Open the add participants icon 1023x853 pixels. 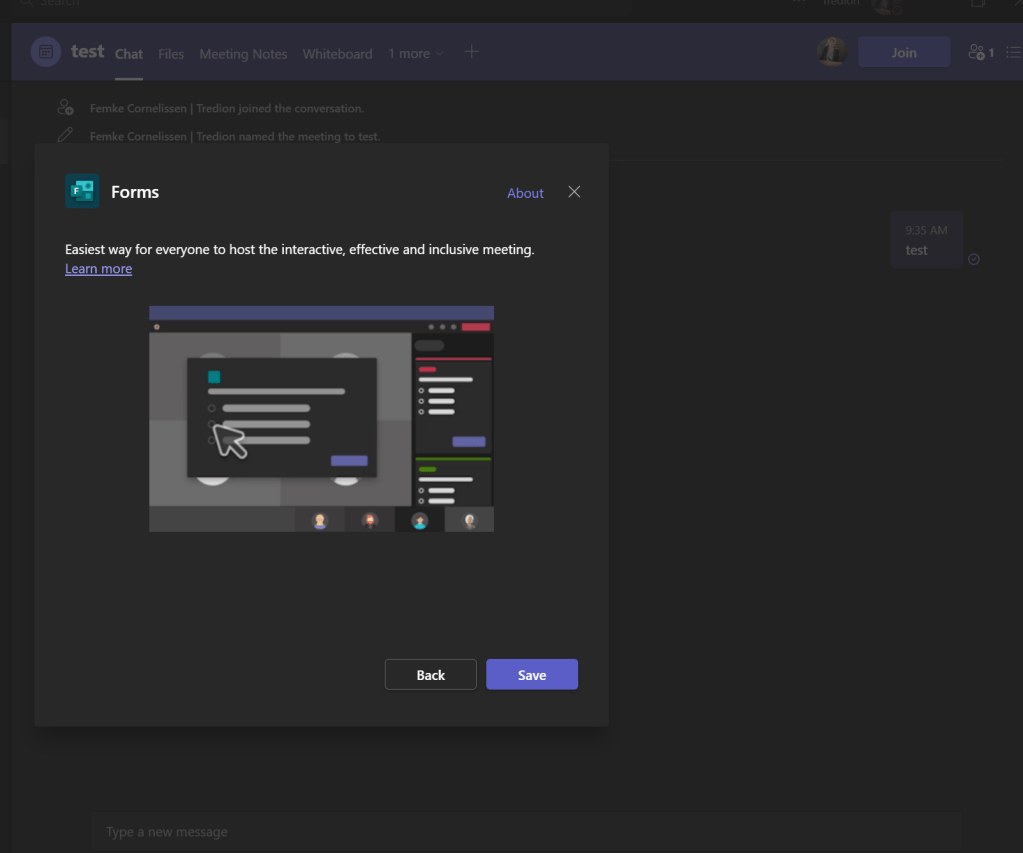[x=979, y=52]
